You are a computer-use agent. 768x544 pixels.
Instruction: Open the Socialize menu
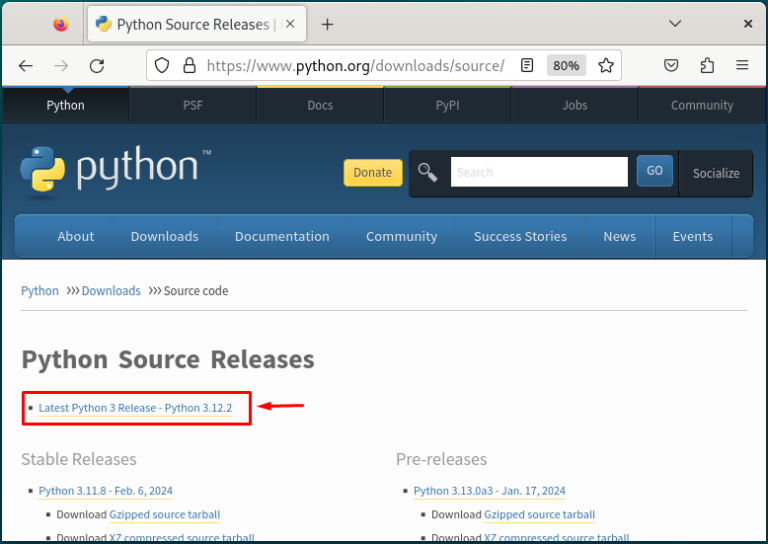(716, 173)
